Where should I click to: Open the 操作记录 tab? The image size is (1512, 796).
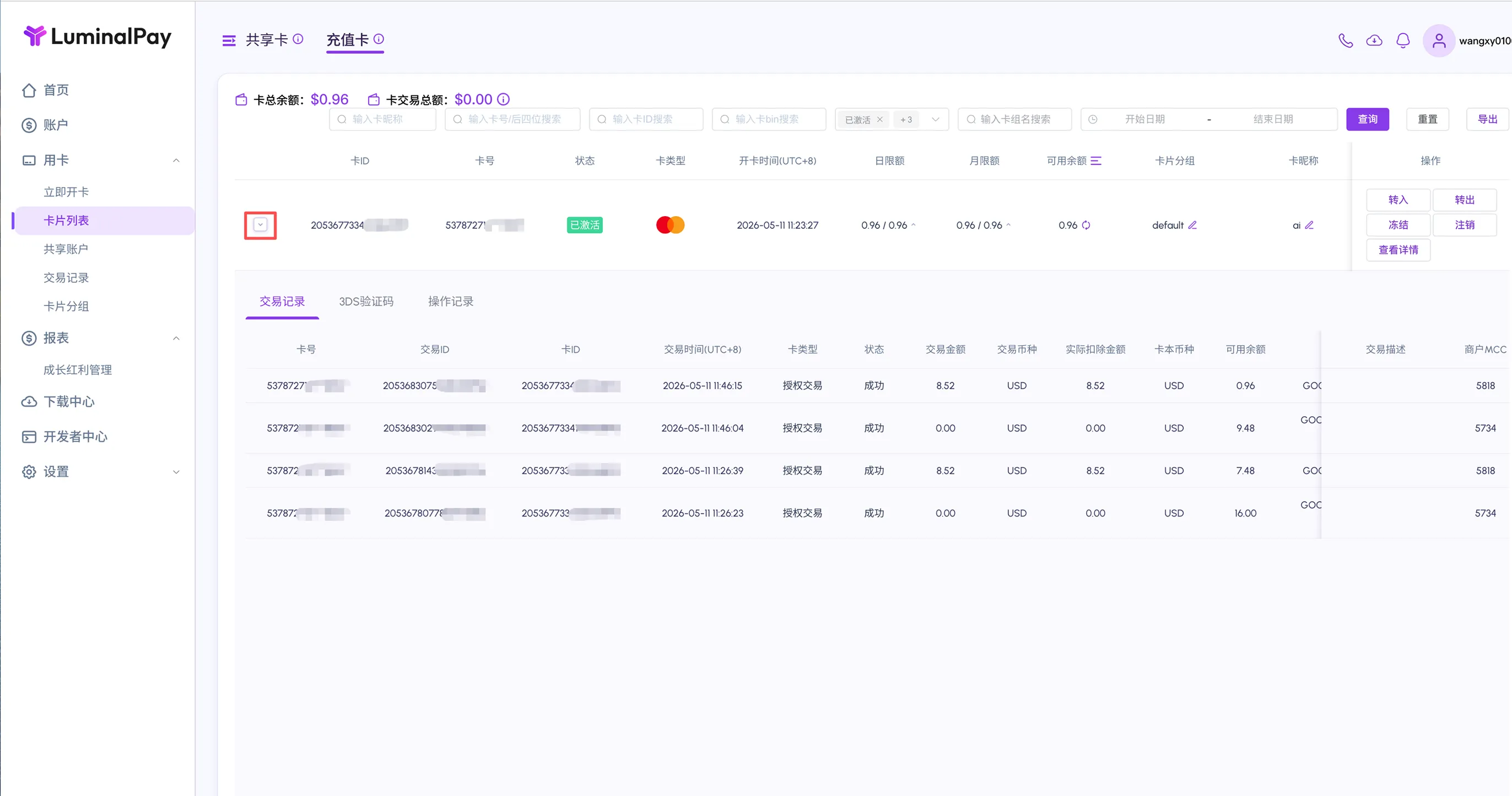pos(451,301)
